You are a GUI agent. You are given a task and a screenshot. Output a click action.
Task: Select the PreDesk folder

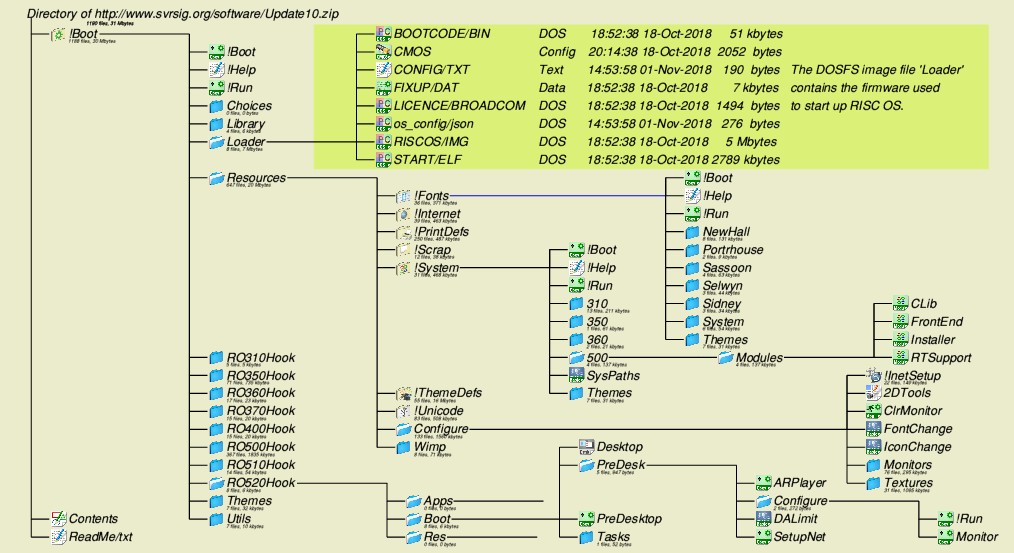(587, 465)
